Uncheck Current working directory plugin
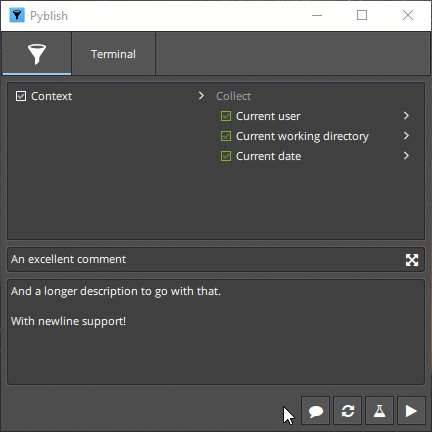Screen dimensions: 432x432 click(226, 136)
